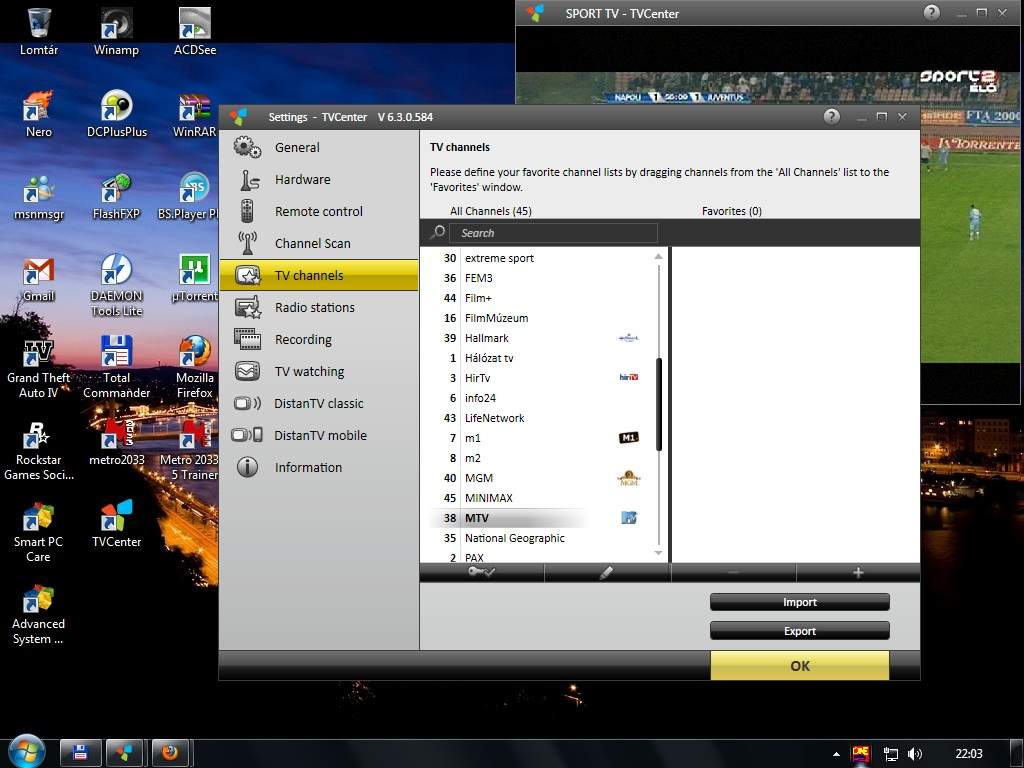
Task: Open ACDSee desktop icon
Action: (x=195, y=31)
